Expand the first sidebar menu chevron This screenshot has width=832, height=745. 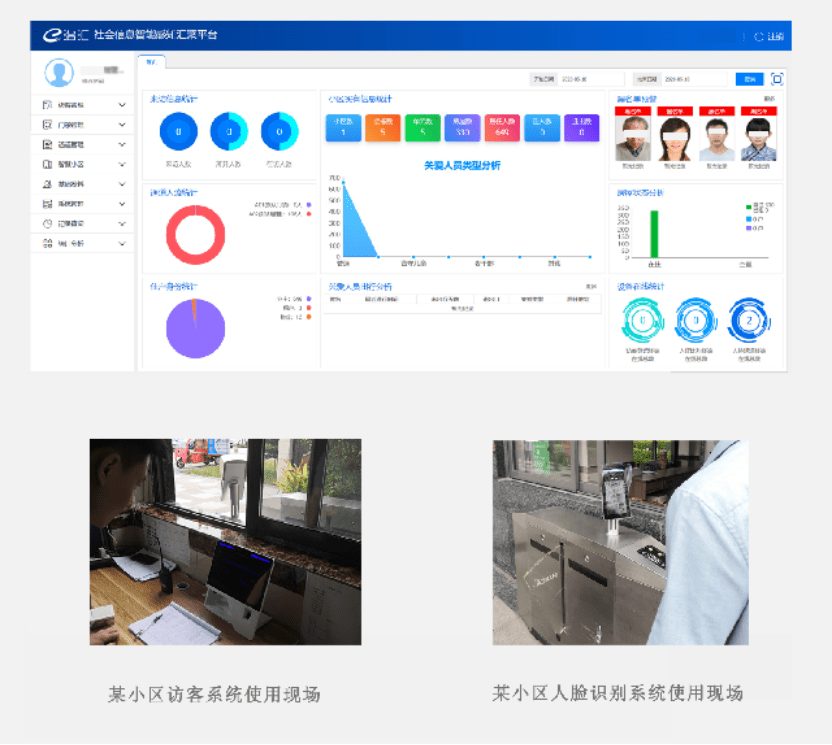[x=122, y=105]
